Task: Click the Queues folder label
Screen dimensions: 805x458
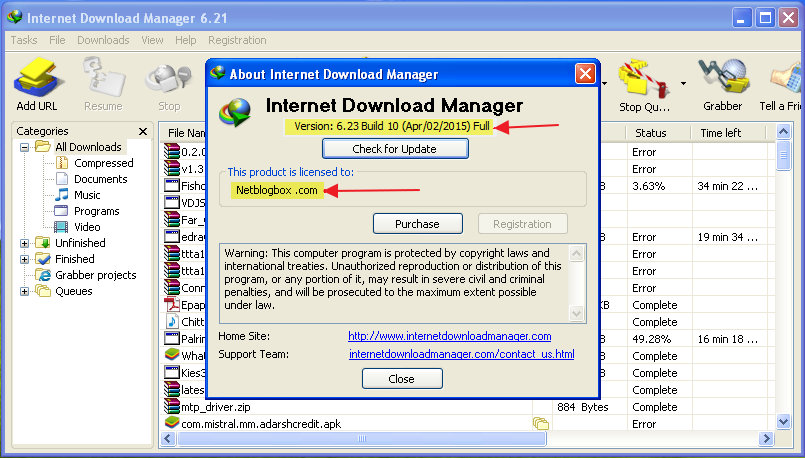Action: (x=73, y=291)
